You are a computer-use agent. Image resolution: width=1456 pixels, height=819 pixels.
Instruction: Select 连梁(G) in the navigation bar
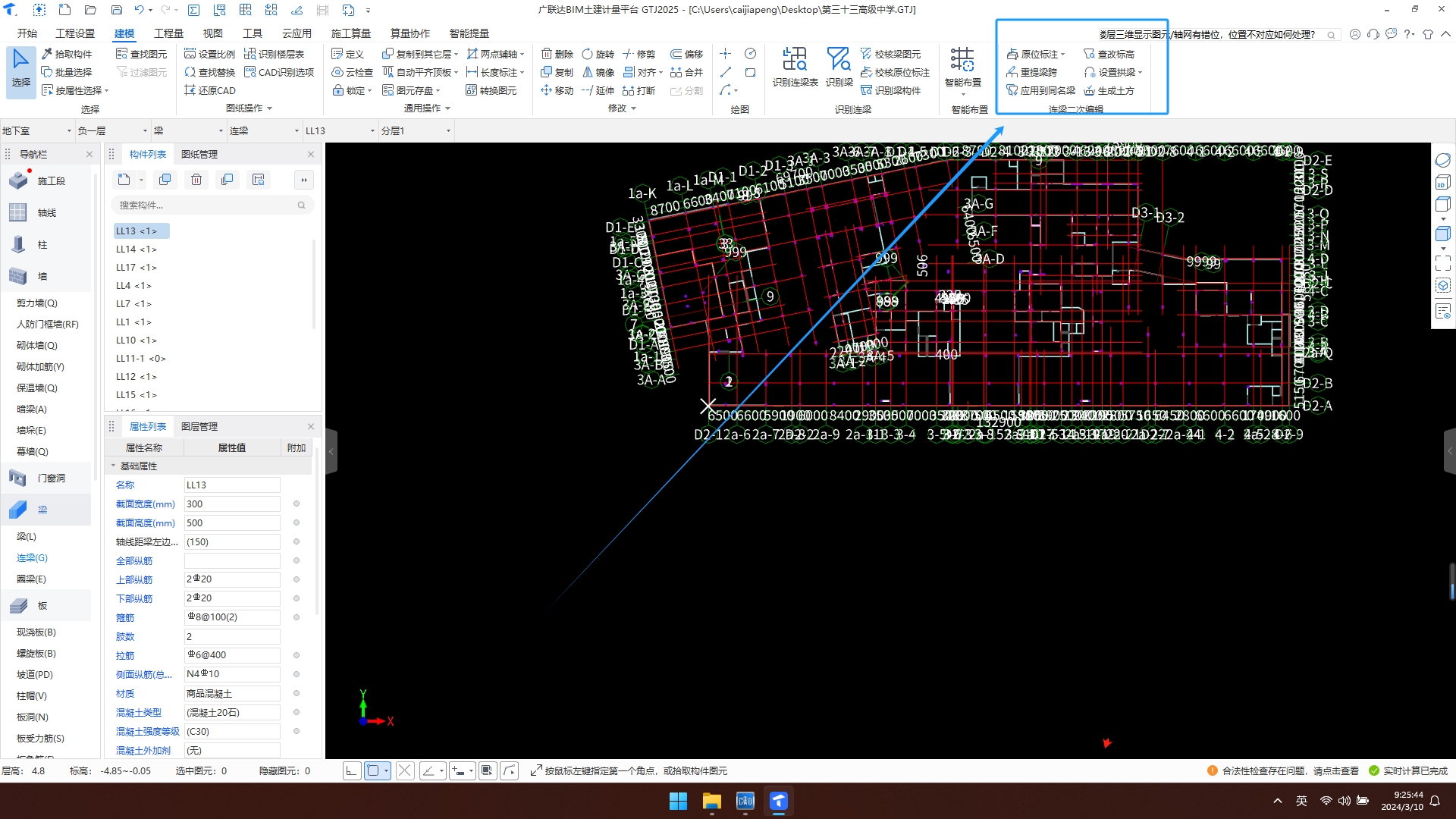[32, 557]
